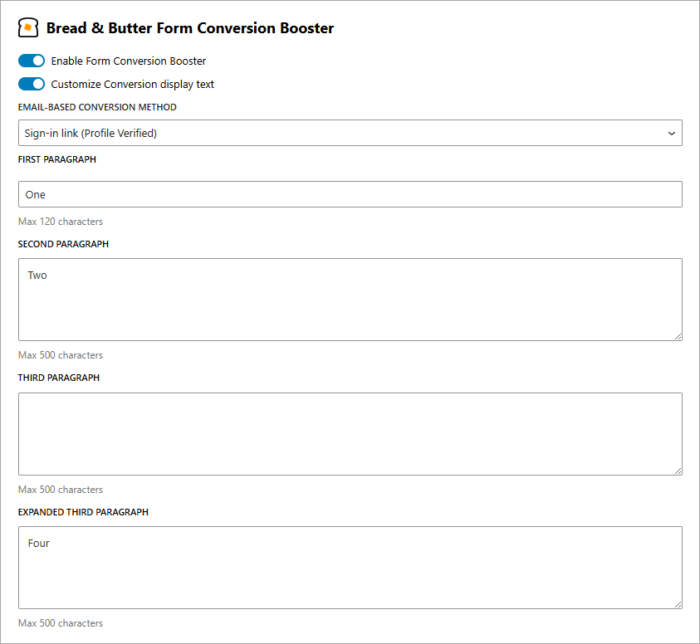Click into the Second Paragraph text area

(x=350, y=299)
